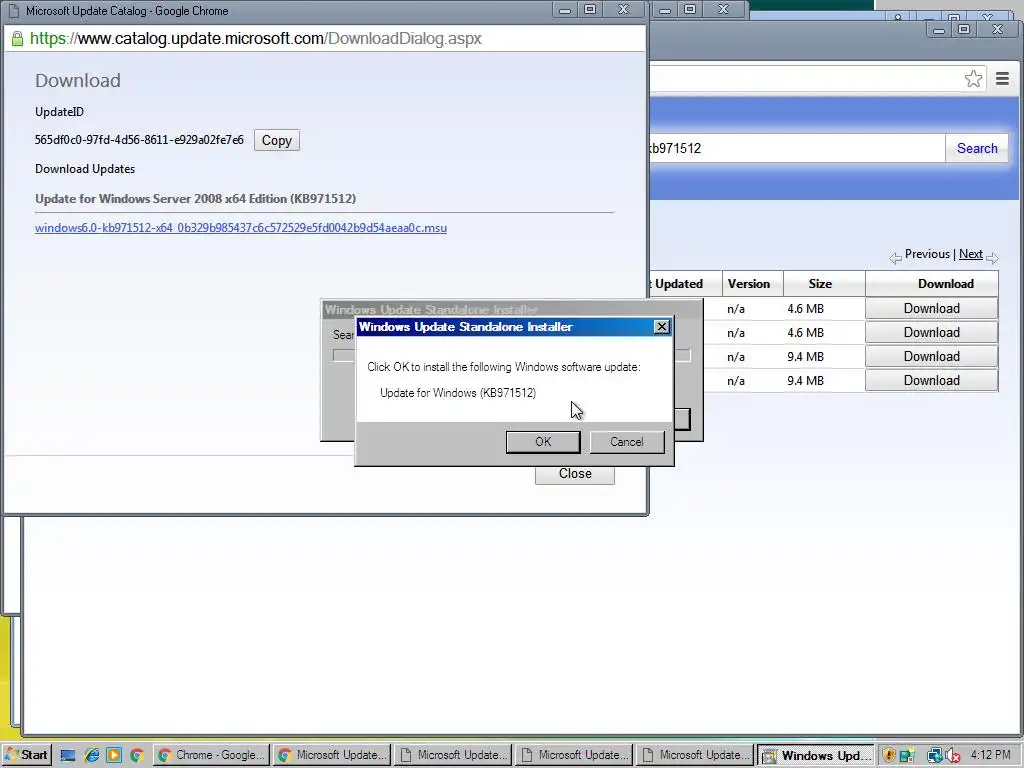This screenshot has height=768, width=1024.
Task: Launch Internet Explorer from quick launch
Action: [x=91, y=756]
